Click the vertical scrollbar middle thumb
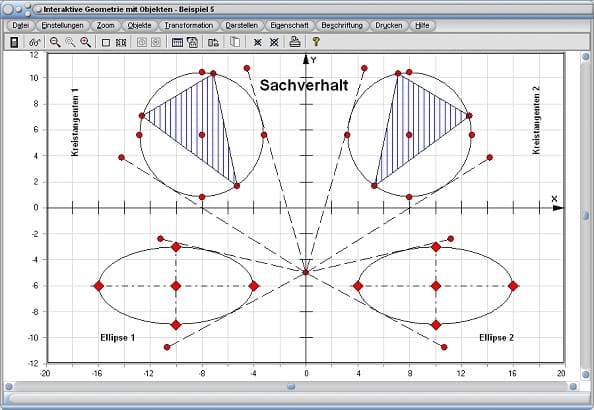This screenshot has height=410, width=594. (586, 216)
